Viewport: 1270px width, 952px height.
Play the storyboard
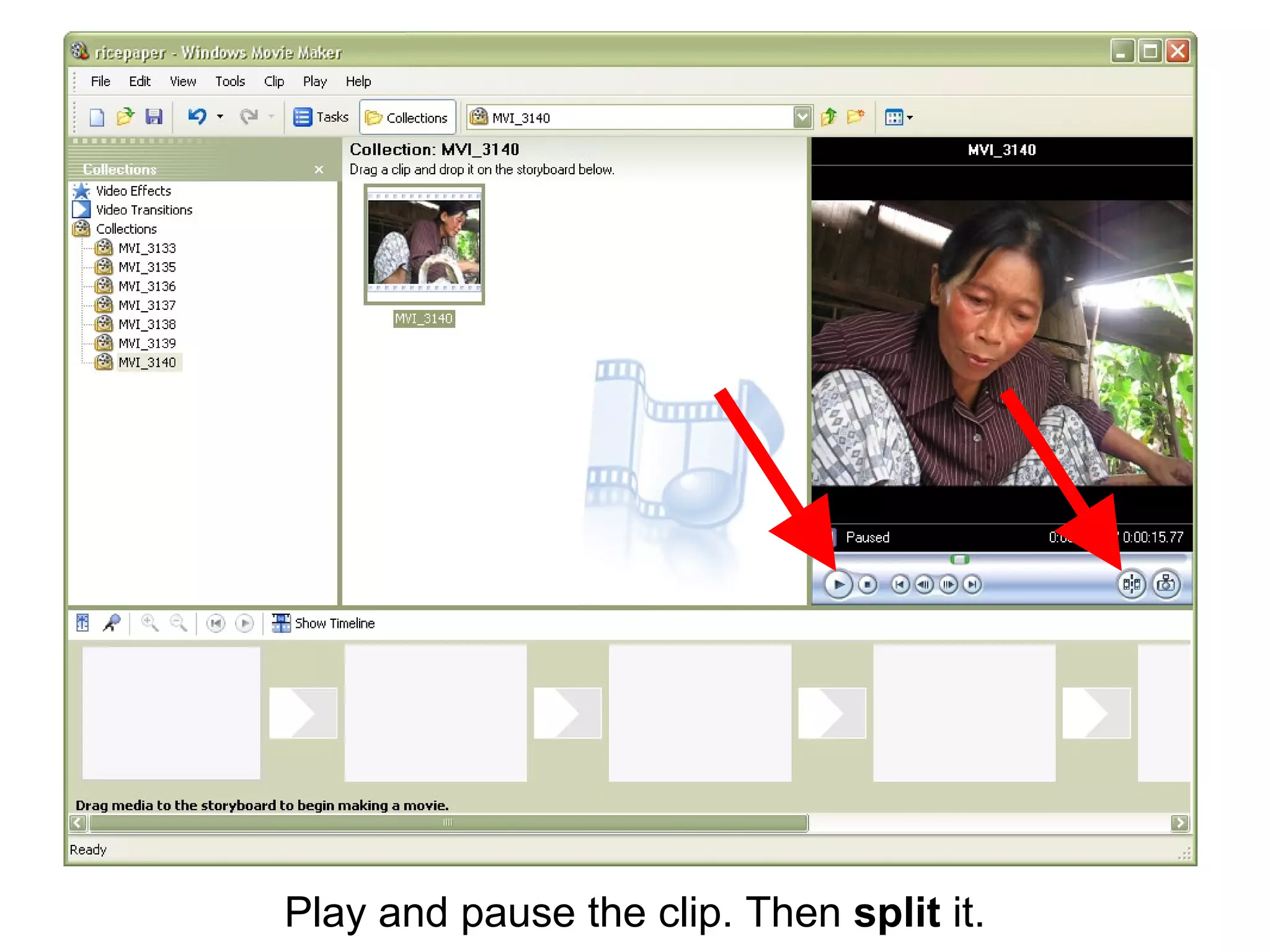245,623
